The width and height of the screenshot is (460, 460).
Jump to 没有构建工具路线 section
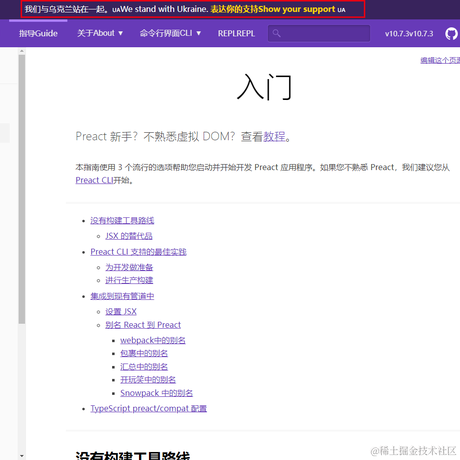(122, 220)
